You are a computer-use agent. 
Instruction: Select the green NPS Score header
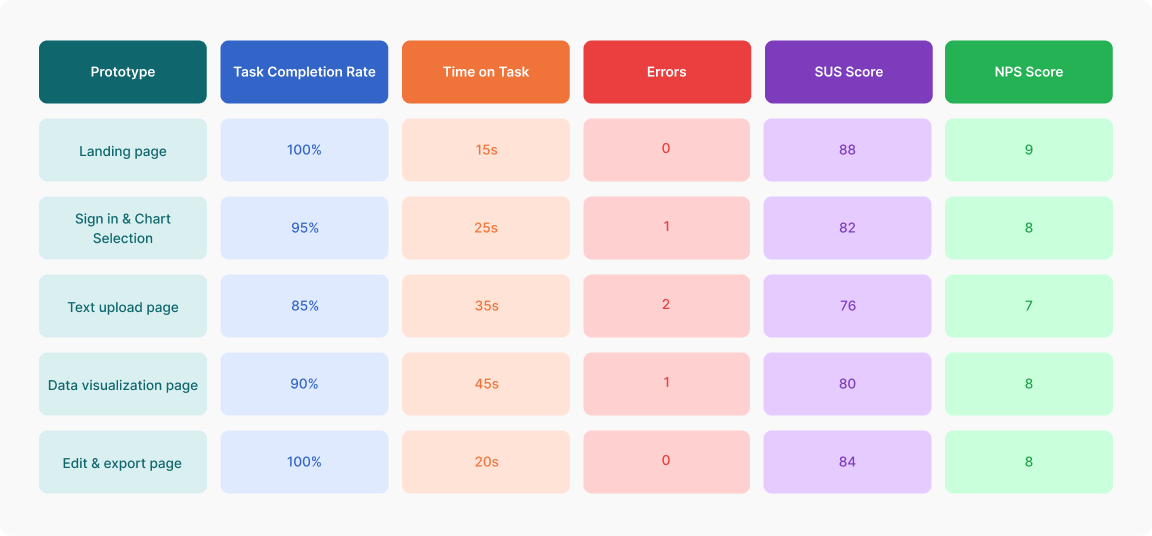click(1029, 72)
